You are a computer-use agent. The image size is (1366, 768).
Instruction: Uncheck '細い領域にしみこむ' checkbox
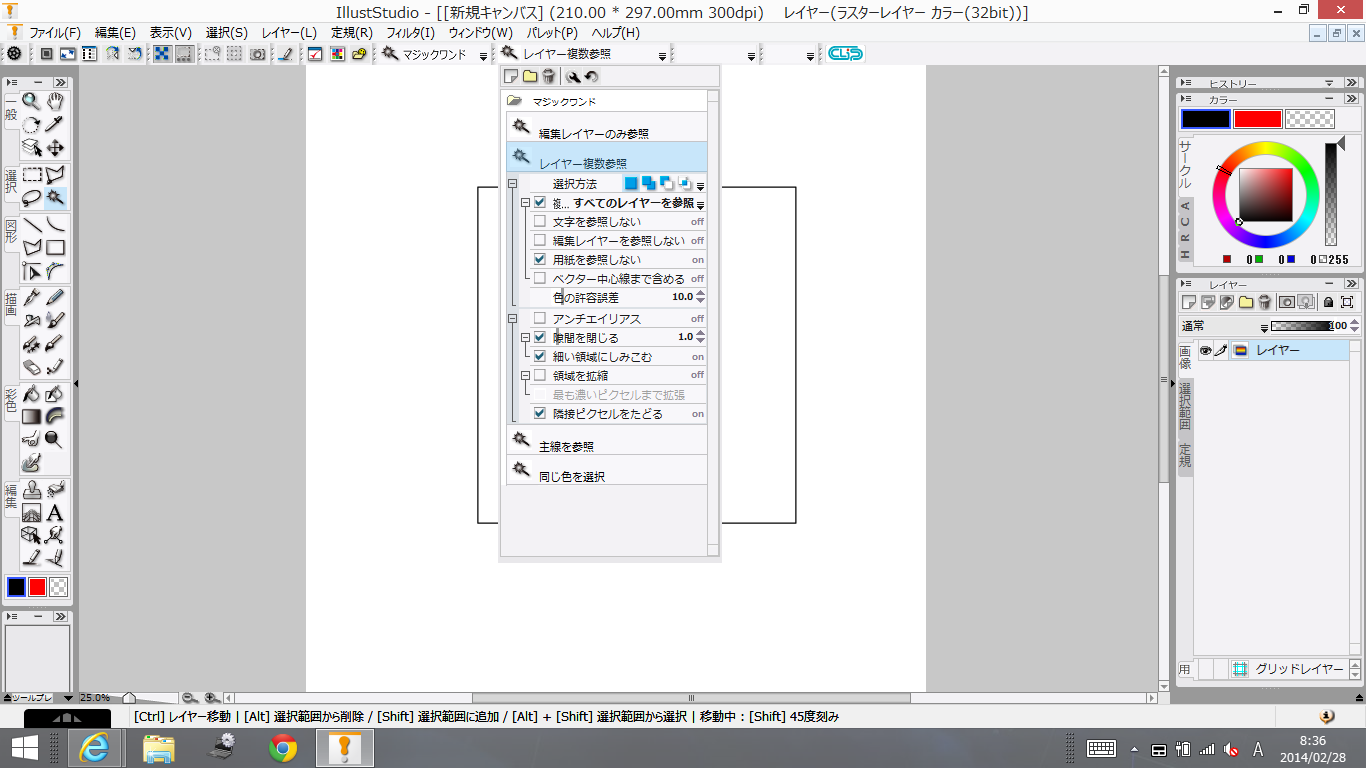pos(540,356)
